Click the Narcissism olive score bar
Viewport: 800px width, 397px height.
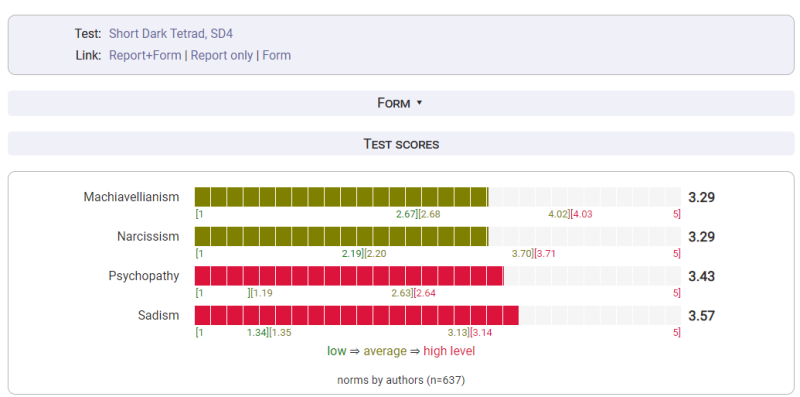pyautogui.click(x=341, y=236)
